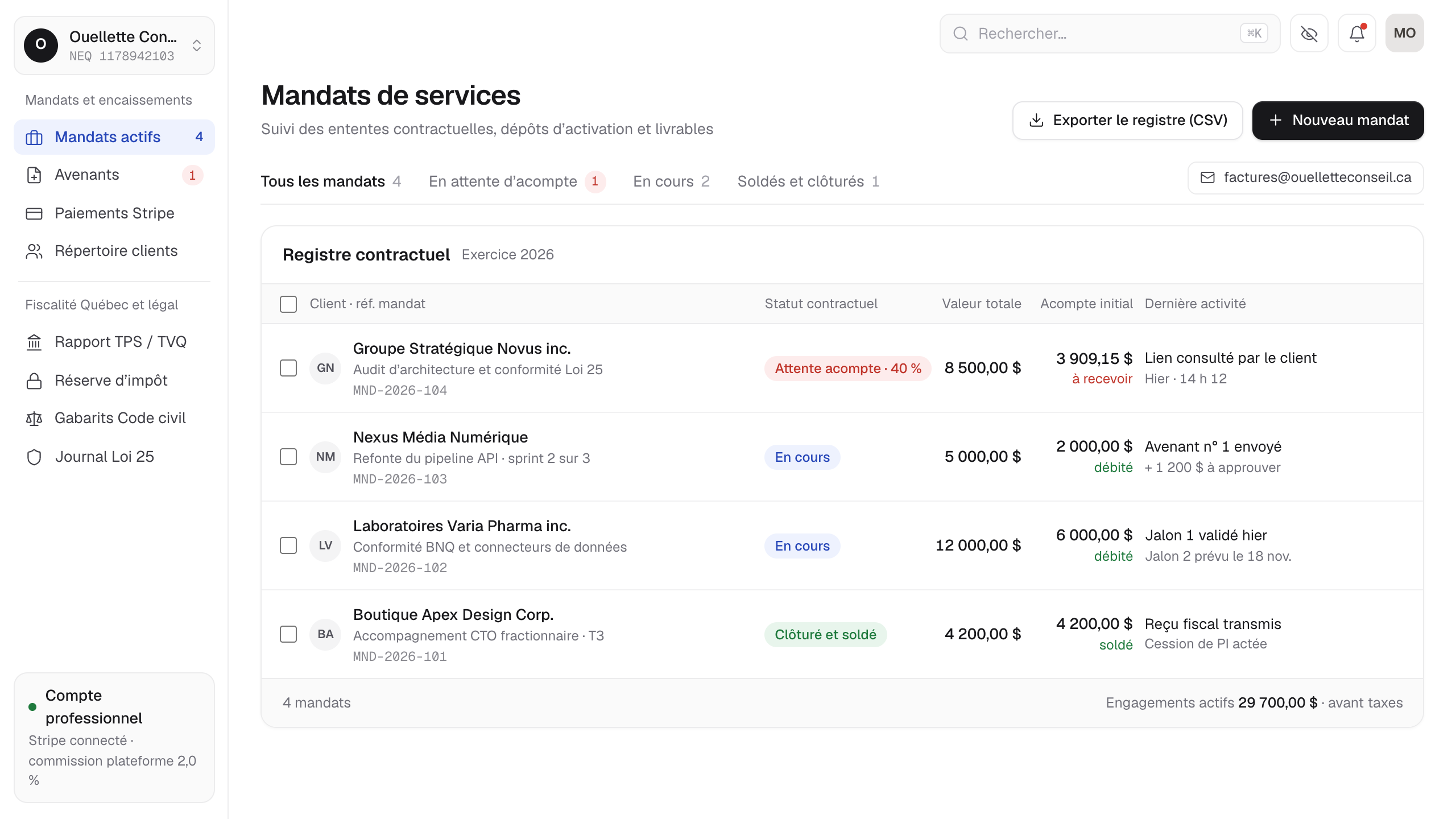Open Journal Loi 25 in sidebar
Screen dimensions: 1456x819
pyautogui.click(x=114, y=457)
